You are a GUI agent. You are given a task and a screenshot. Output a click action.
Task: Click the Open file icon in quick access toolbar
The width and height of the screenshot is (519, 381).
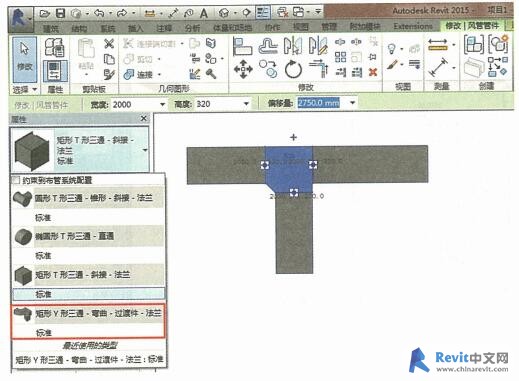point(44,13)
